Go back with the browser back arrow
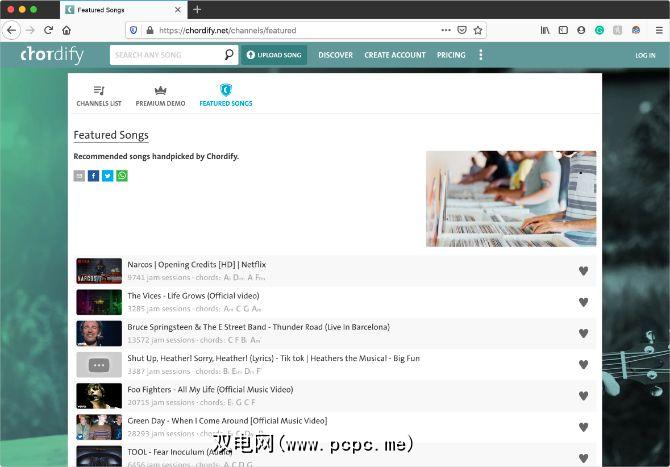The height and width of the screenshot is (467, 670). coord(12,30)
